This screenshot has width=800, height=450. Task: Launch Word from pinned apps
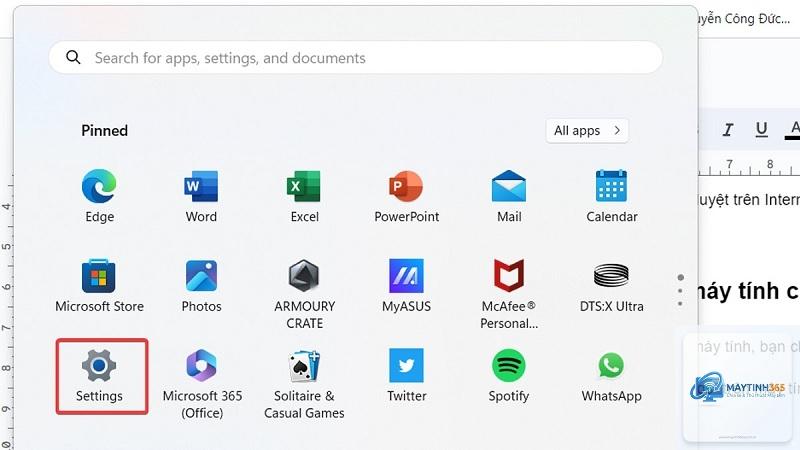[201, 196]
